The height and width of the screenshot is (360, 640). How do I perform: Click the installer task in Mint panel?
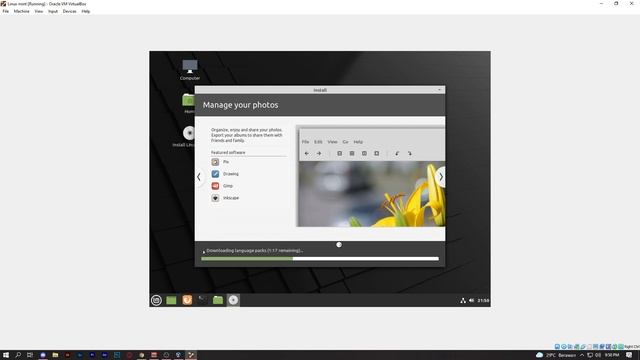pos(233,300)
